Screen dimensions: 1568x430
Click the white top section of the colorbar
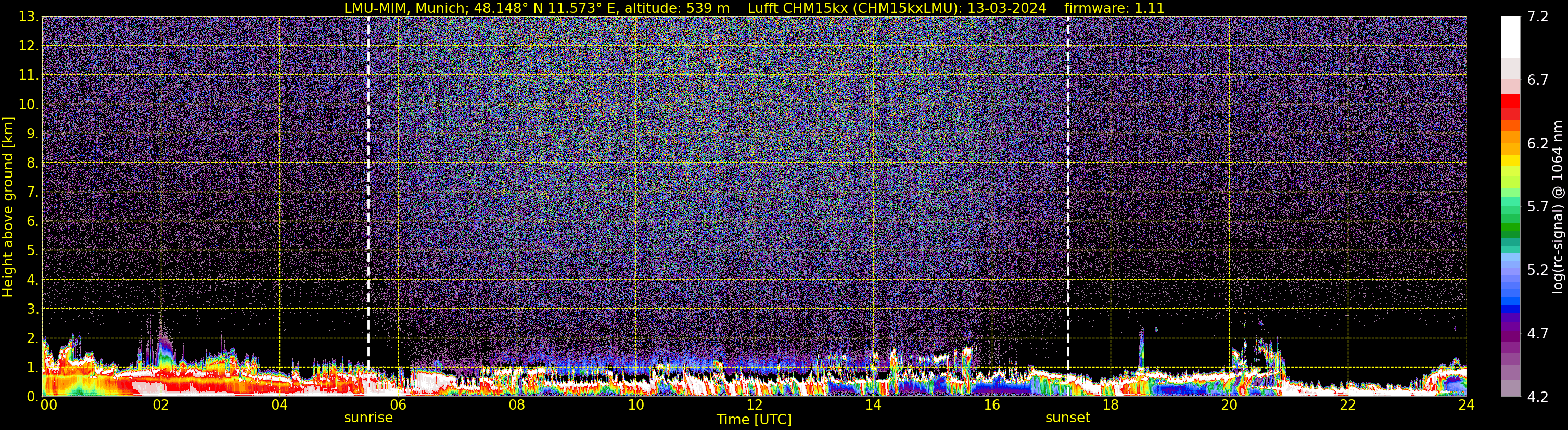click(1510, 36)
